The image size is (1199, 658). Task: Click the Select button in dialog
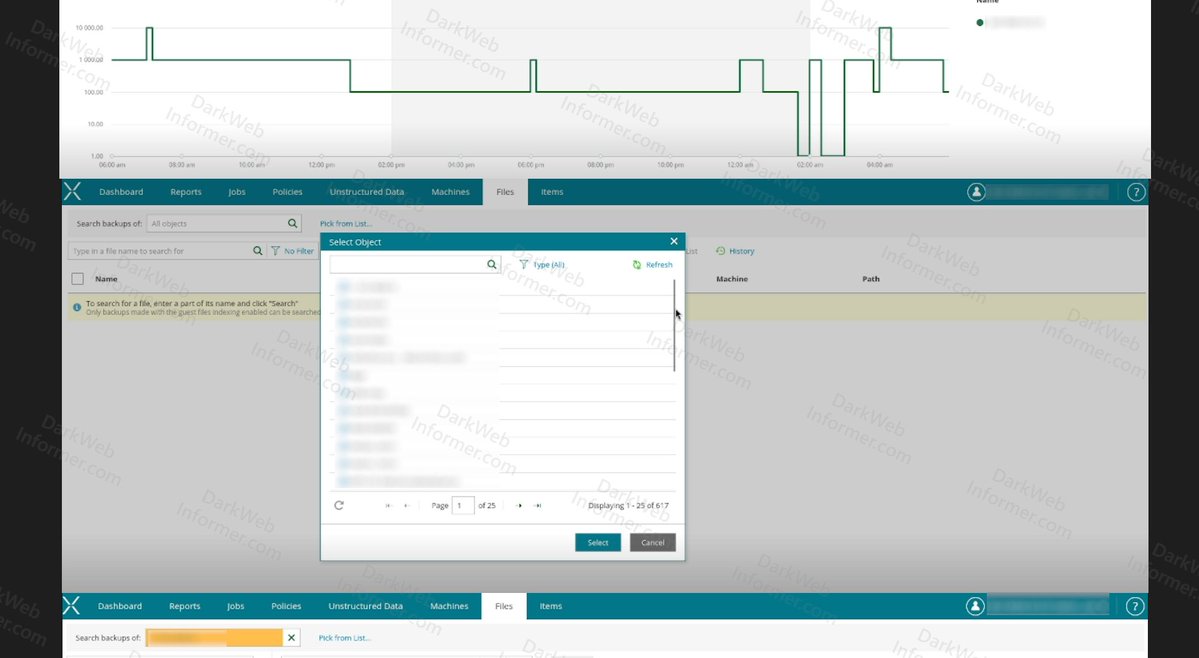coord(598,543)
